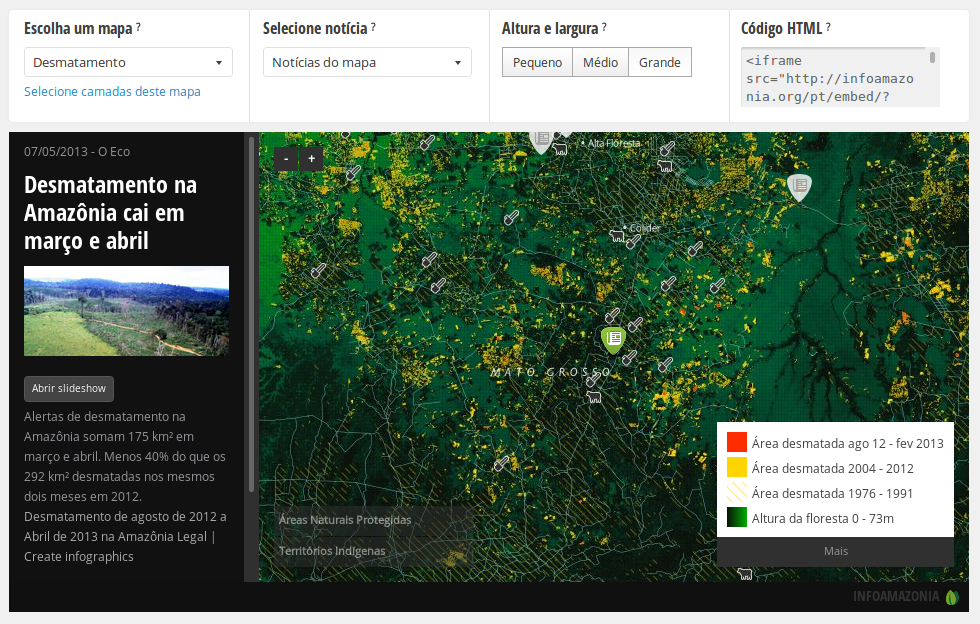Click the news sidebar scrollbar
Screen dimensions: 980x624
251,315
